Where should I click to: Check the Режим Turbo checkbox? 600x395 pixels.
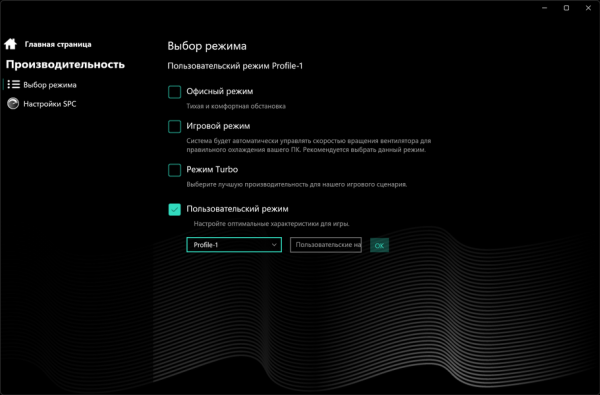tap(174, 170)
